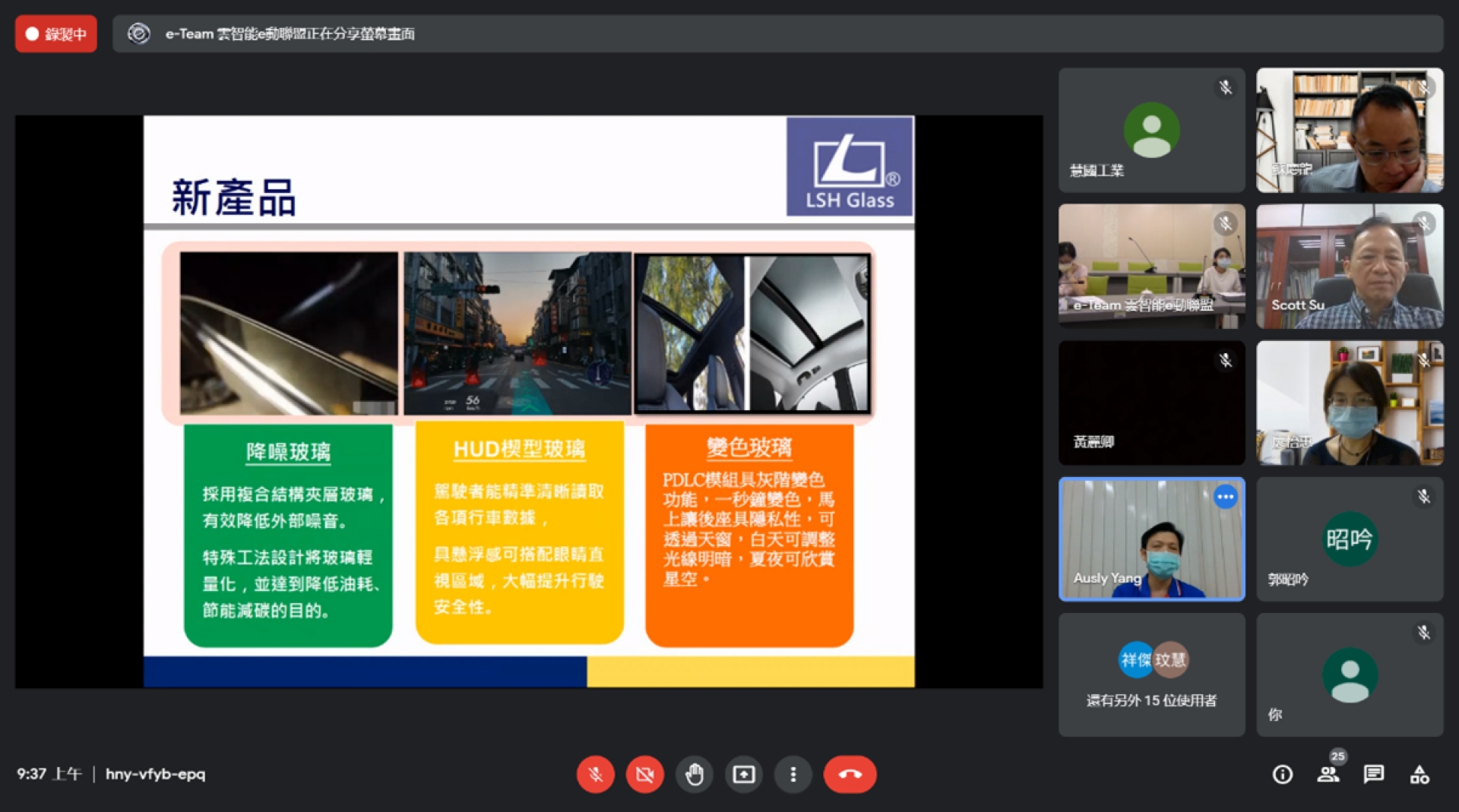Open the chat messages panel
Viewport: 1459px width, 812px height.
pyautogui.click(x=1373, y=774)
